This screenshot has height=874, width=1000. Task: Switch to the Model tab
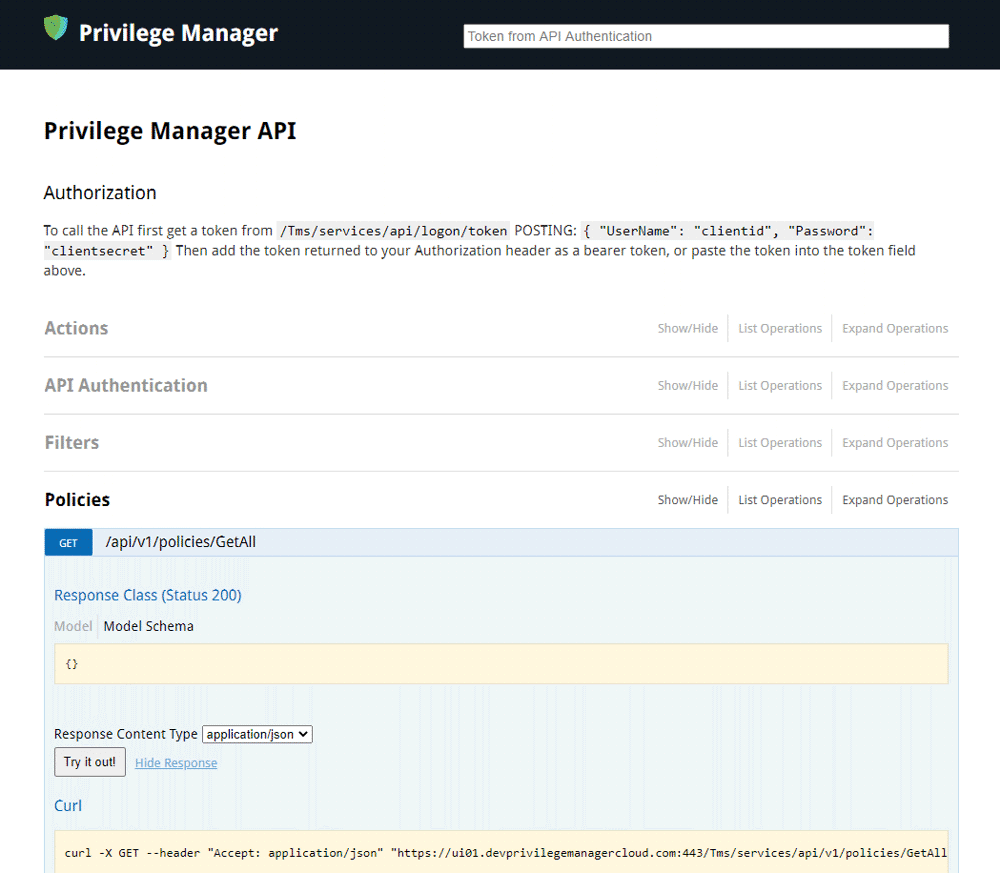pos(72,626)
